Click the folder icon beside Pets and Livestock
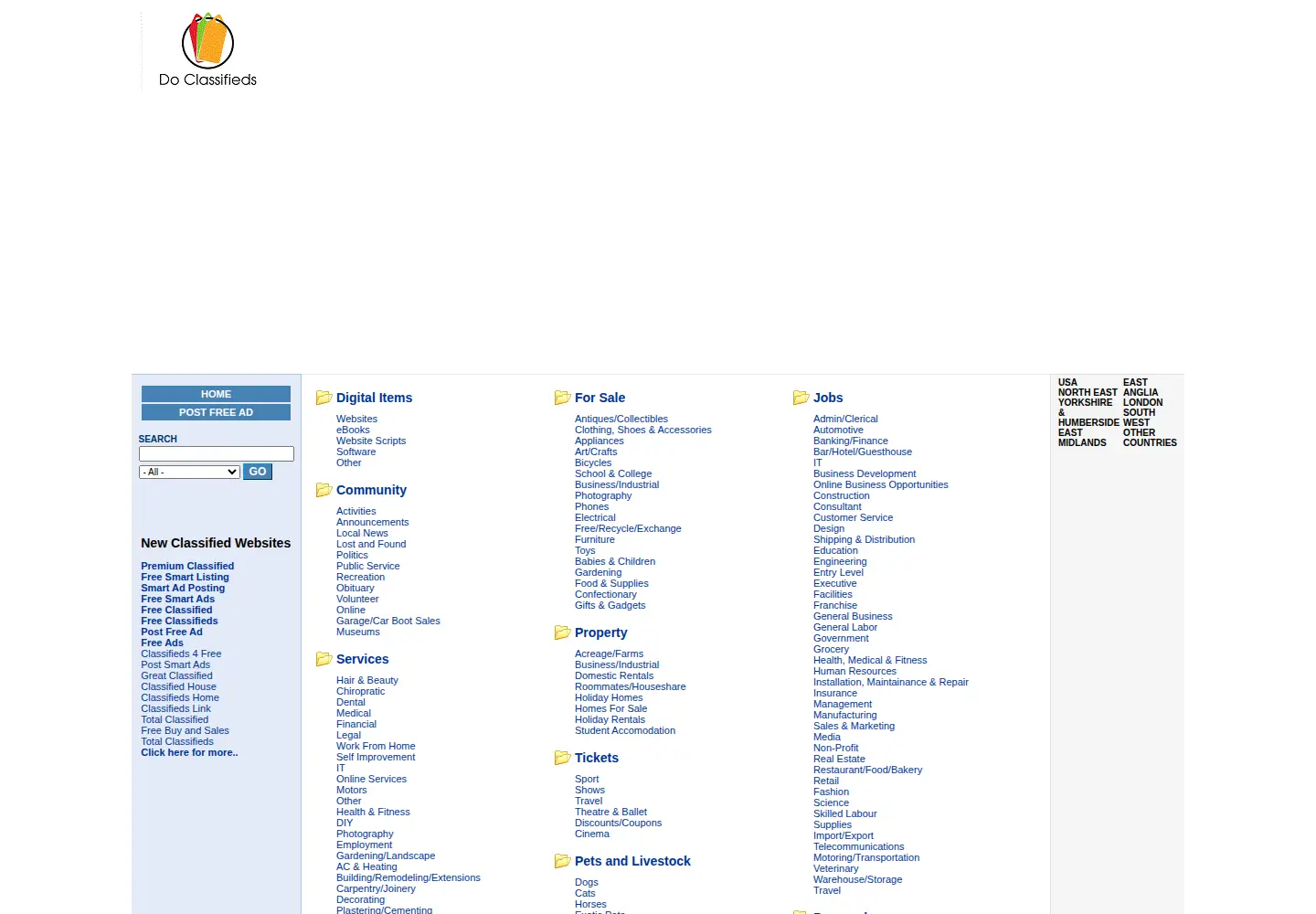This screenshot has height=914, width=1316. 562,861
